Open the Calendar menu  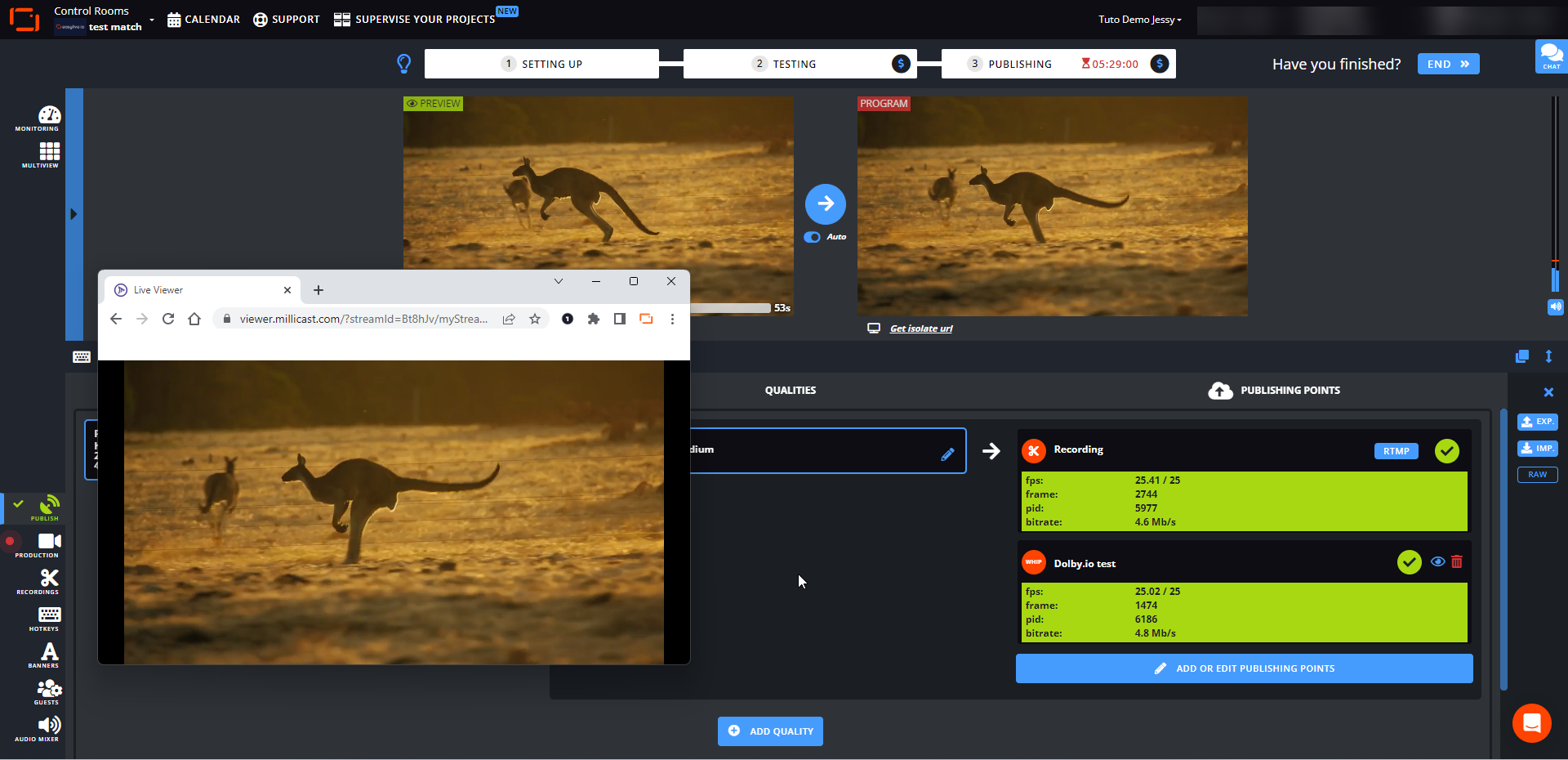click(203, 20)
